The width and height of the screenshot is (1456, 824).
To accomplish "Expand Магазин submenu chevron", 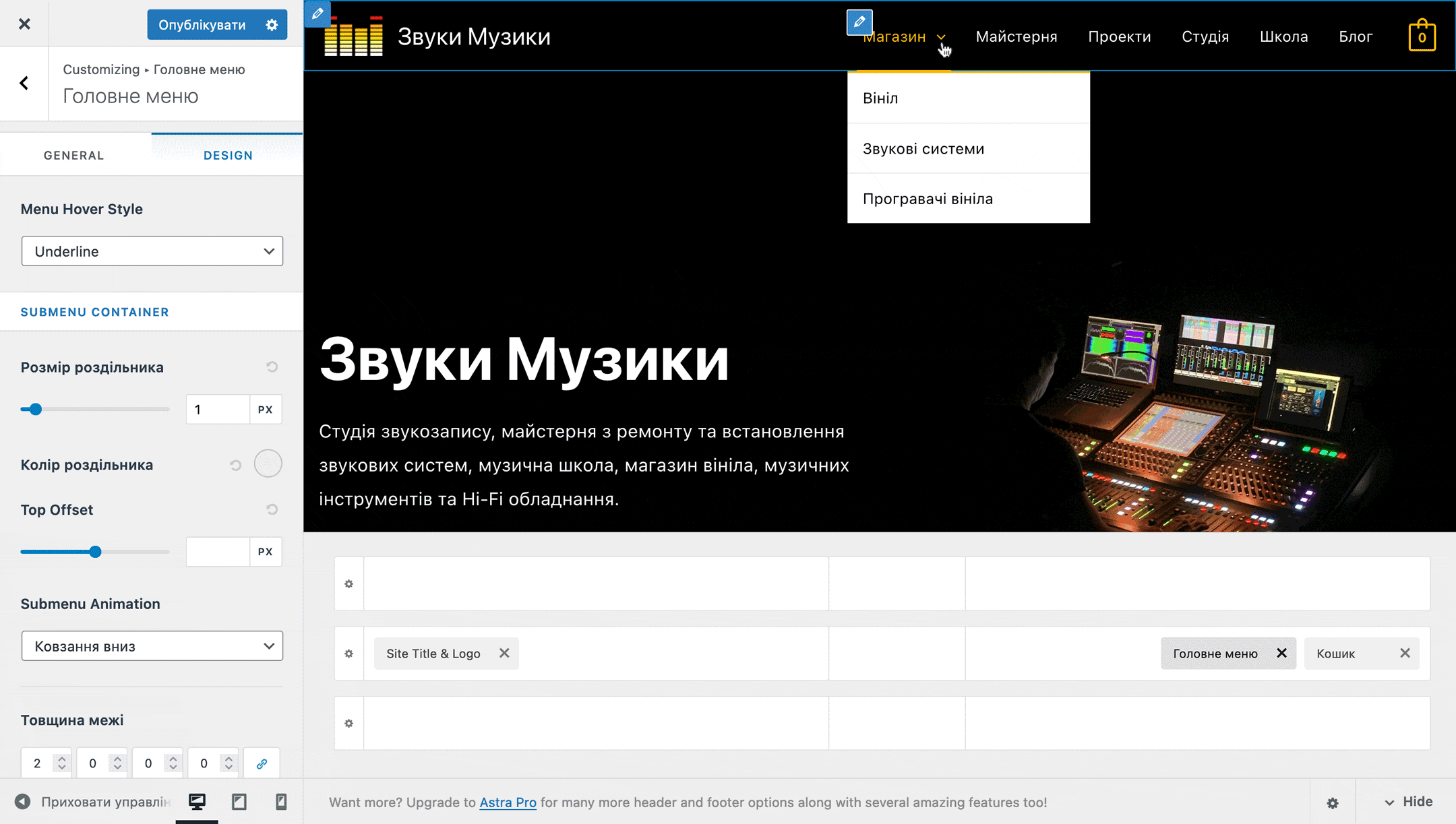I will coord(941,38).
